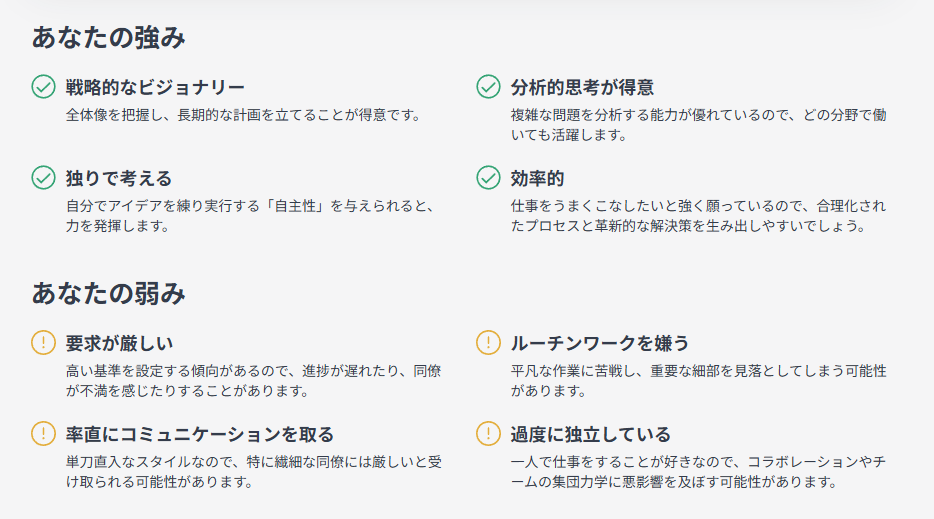This screenshot has width=934, height=519.
Task: Click the 独りで考える strength title
Action: [x=119, y=178]
